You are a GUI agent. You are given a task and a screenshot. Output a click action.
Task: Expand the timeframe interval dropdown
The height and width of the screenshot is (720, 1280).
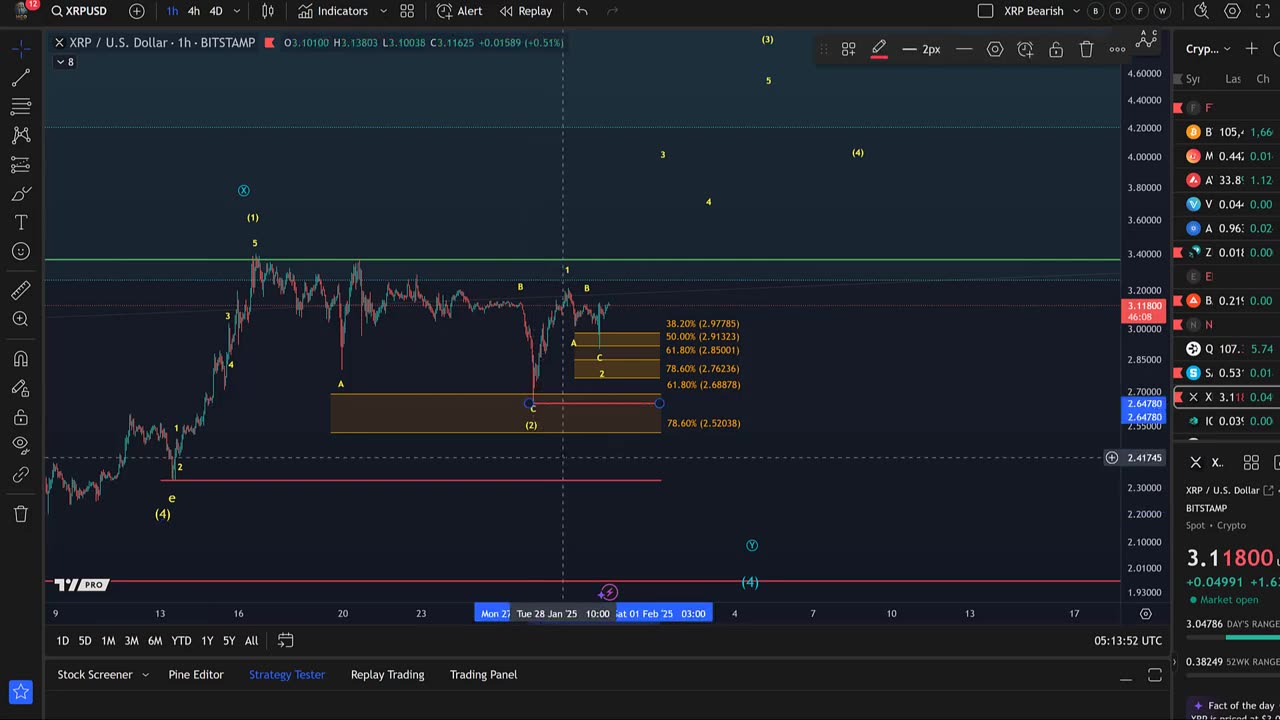click(x=237, y=11)
